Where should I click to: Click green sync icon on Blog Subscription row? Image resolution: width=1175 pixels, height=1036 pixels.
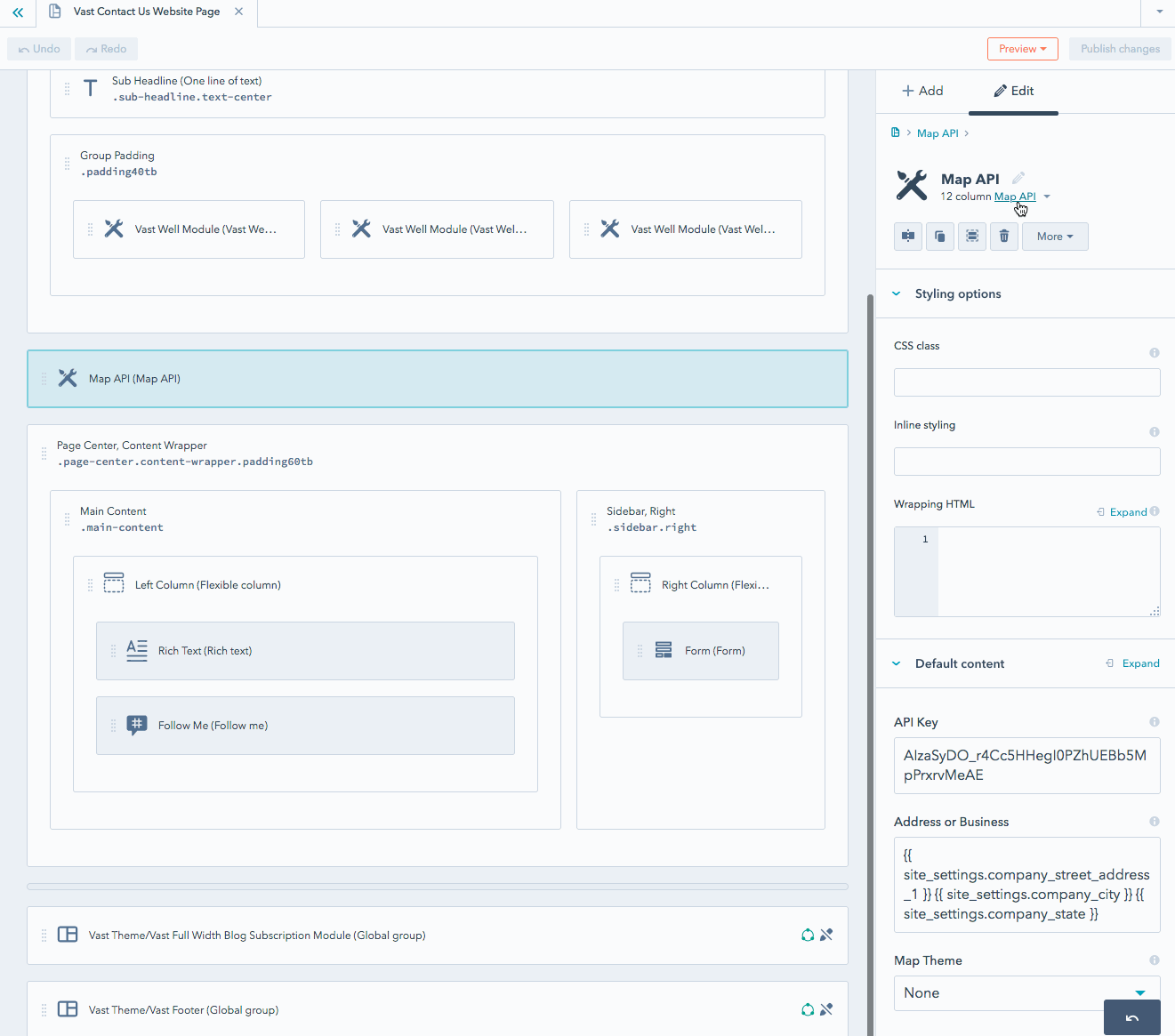tap(808, 935)
